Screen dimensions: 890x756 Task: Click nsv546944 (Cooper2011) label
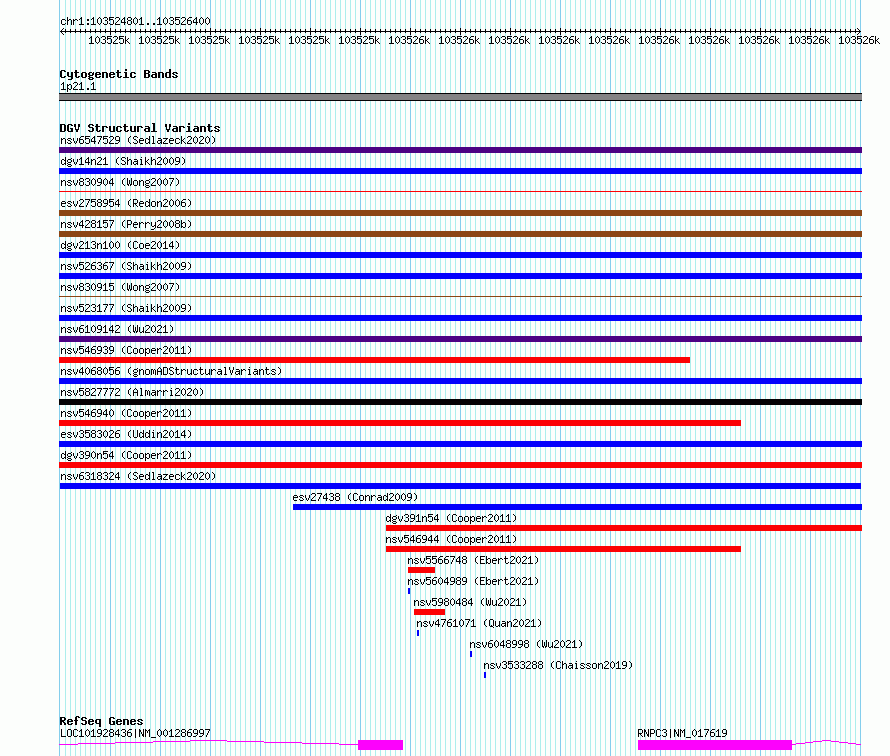(x=451, y=539)
